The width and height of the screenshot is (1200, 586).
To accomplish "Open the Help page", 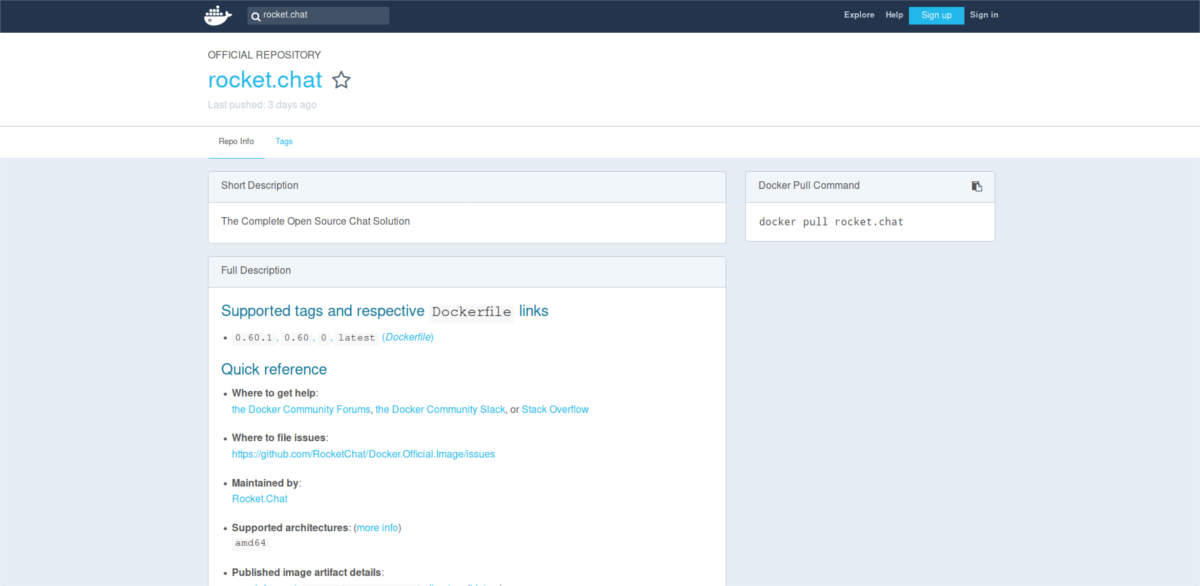I will click(x=894, y=15).
